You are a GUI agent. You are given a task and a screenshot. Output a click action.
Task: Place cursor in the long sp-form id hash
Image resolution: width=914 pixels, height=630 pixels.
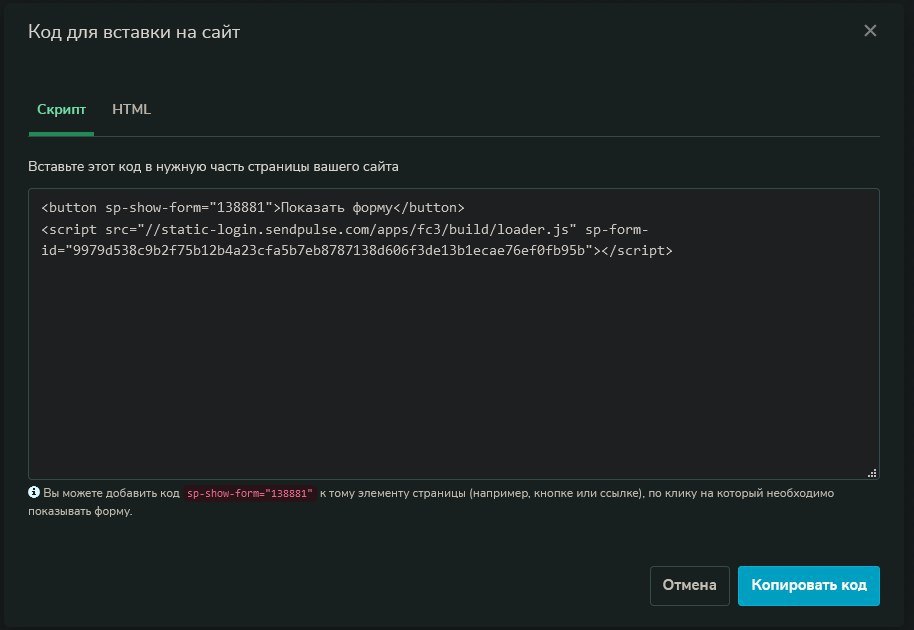pyautogui.click(x=329, y=251)
